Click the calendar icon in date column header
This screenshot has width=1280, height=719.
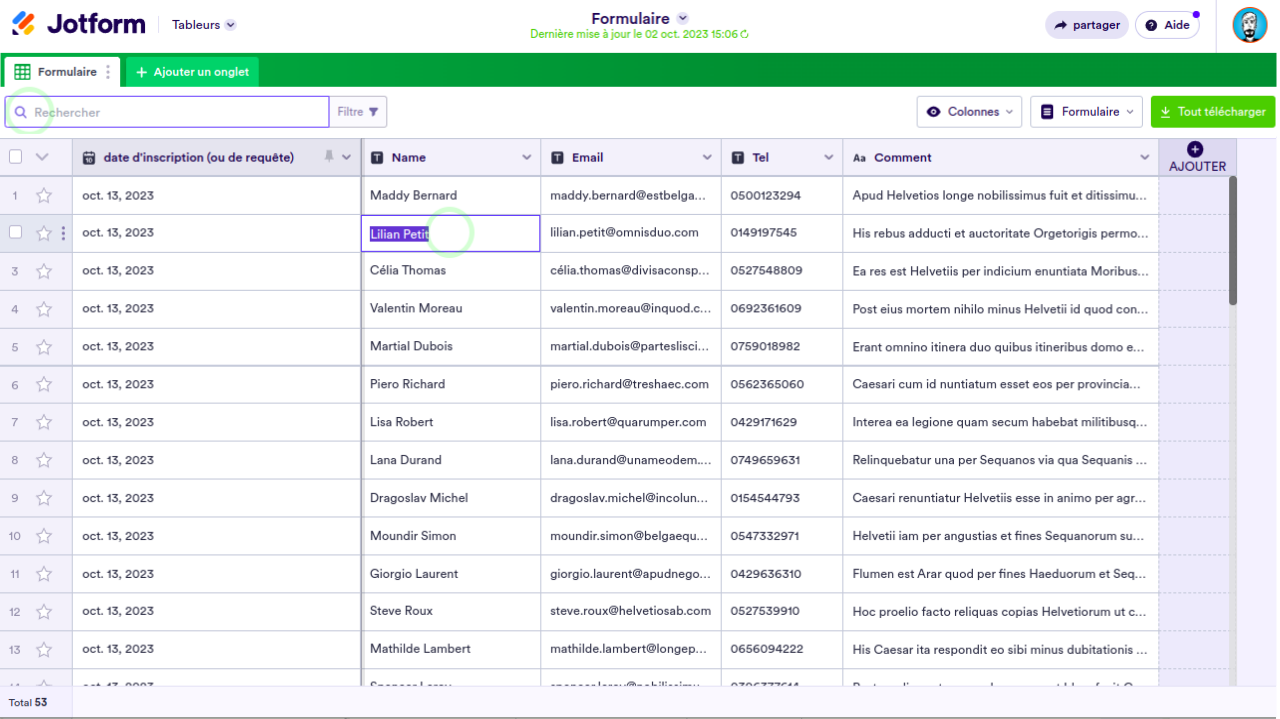89,158
